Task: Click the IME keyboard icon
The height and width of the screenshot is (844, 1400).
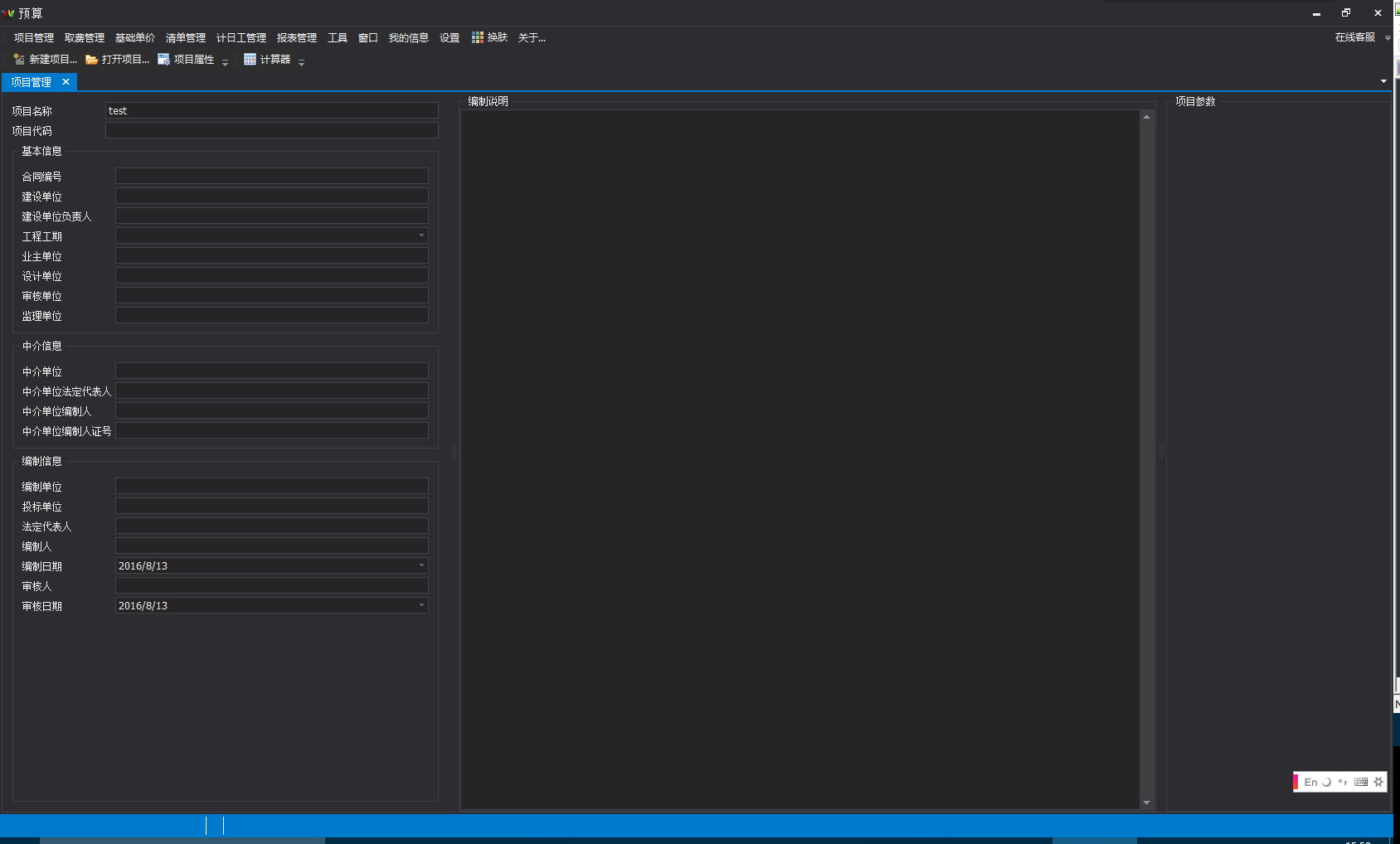Action: click(1361, 782)
